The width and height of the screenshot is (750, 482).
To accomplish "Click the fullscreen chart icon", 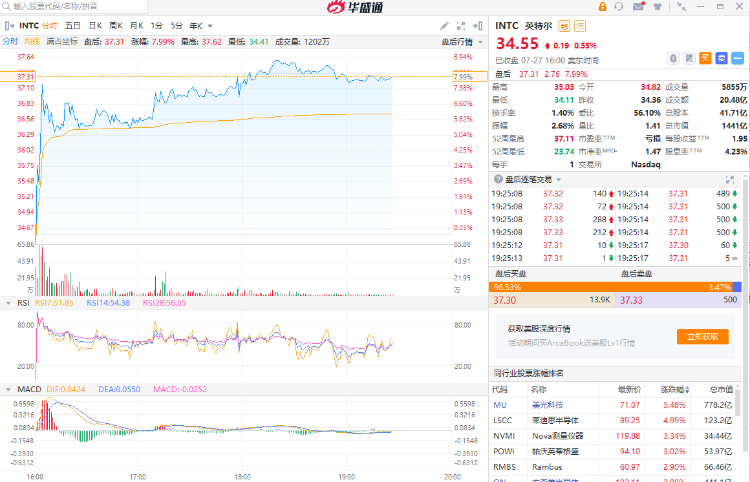I will [461, 26].
